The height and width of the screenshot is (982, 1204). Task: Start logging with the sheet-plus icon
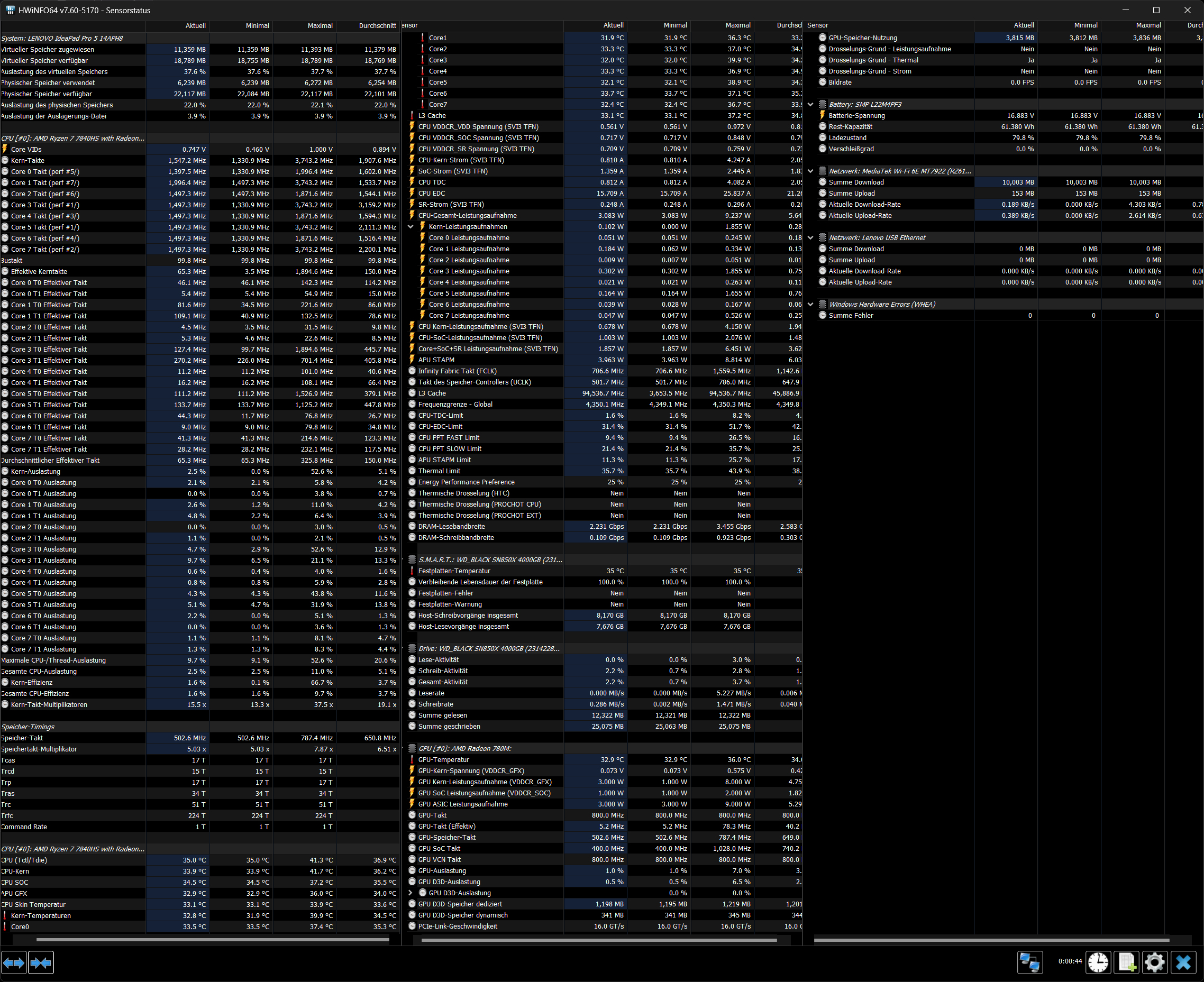point(1126,962)
